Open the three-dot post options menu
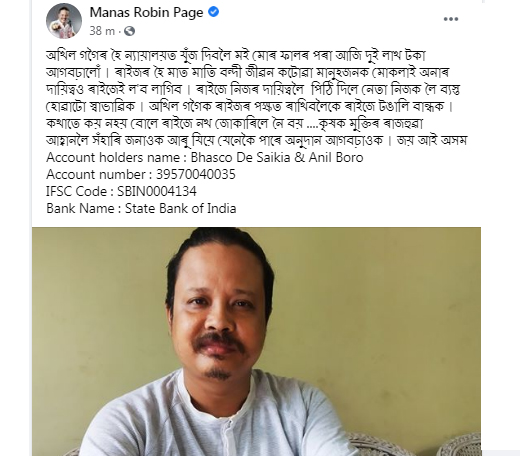This screenshot has width=520, height=456. [x=451, y=19]
